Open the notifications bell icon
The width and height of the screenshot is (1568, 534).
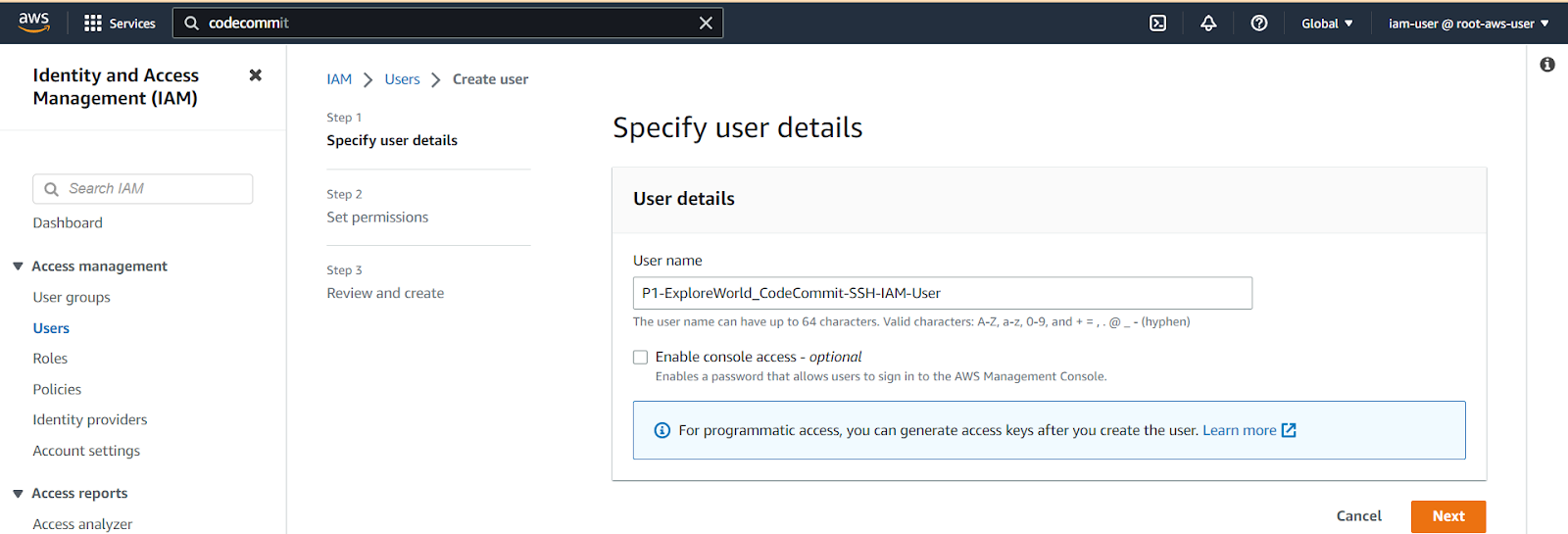[x=1208, y=24]
